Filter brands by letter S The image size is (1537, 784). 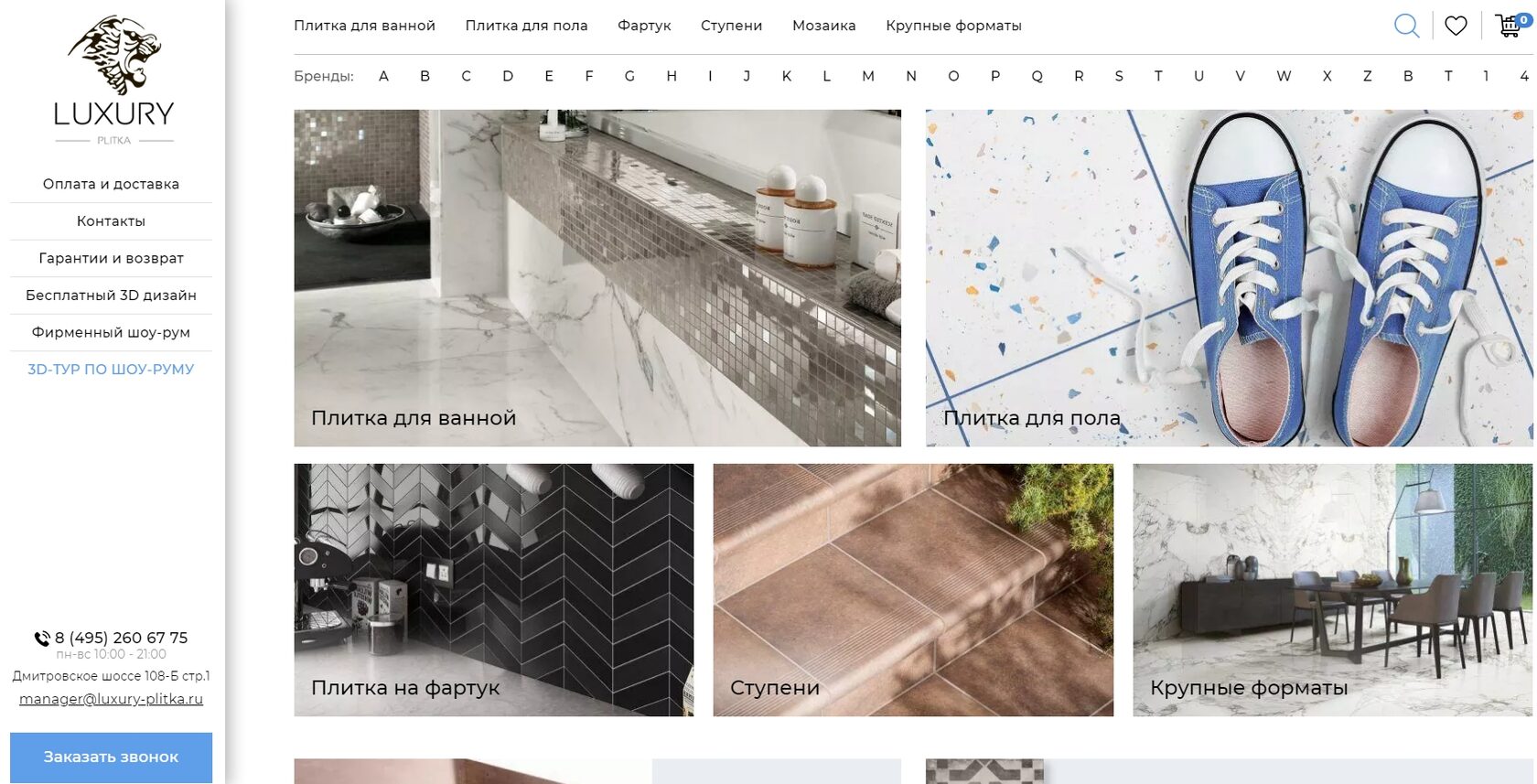1119,76
